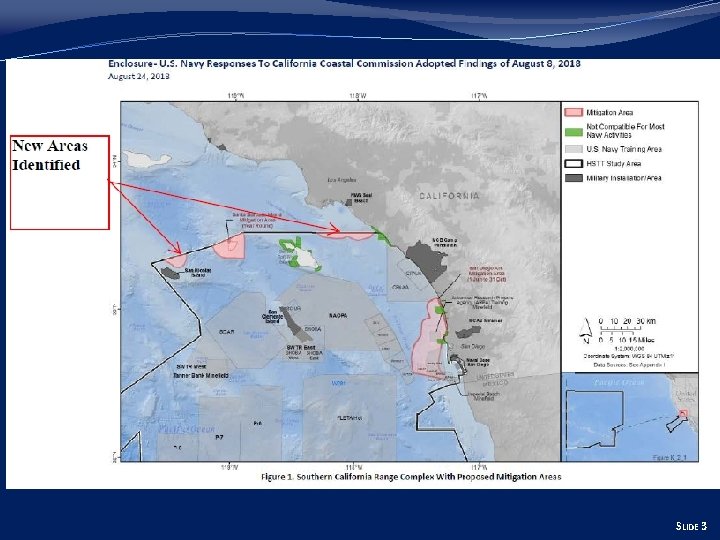Click the dark gray Military Installation legend symbol
This screenshot has width=720, height=540.
click(574, 178)
